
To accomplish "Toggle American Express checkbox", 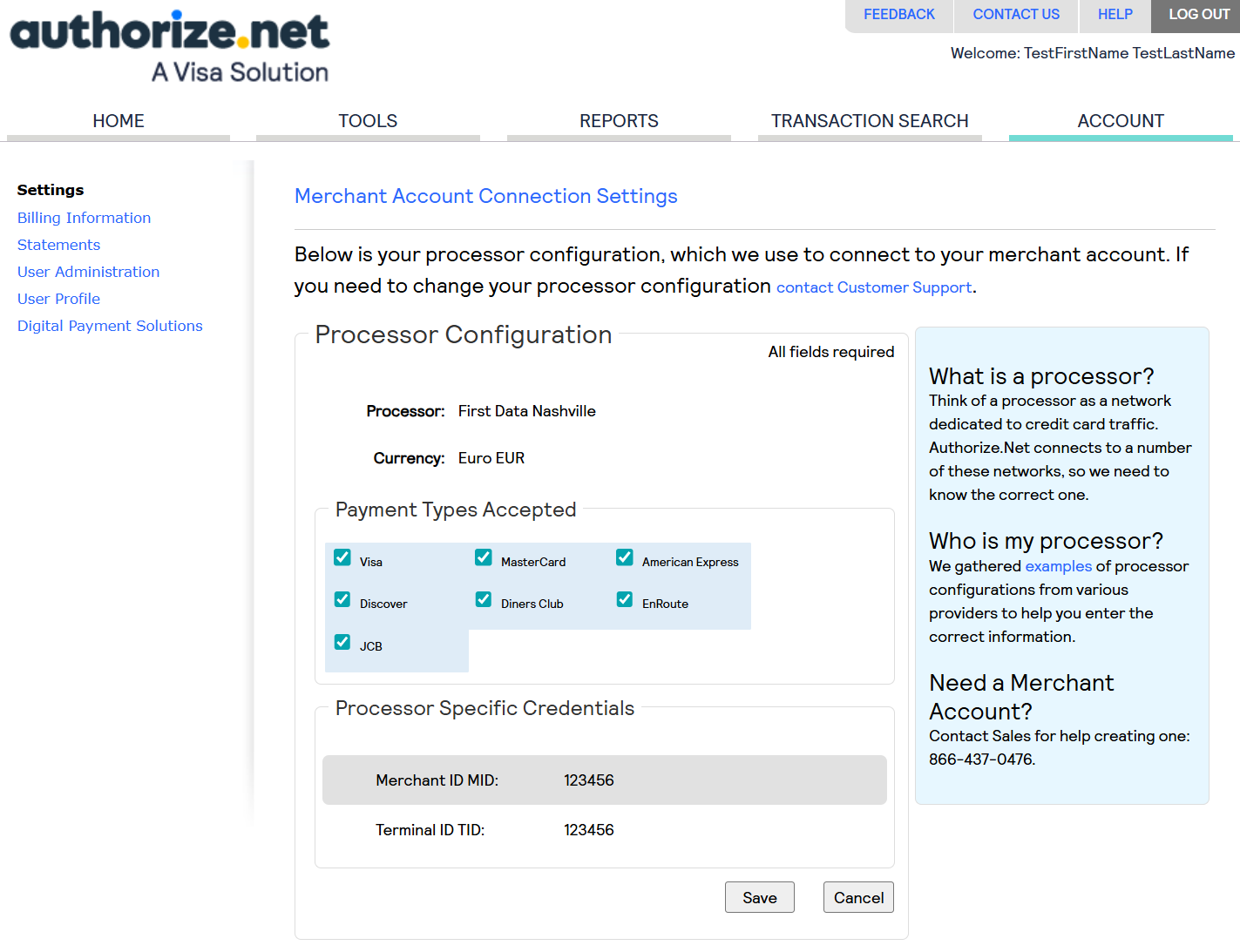I will [625, 557].
